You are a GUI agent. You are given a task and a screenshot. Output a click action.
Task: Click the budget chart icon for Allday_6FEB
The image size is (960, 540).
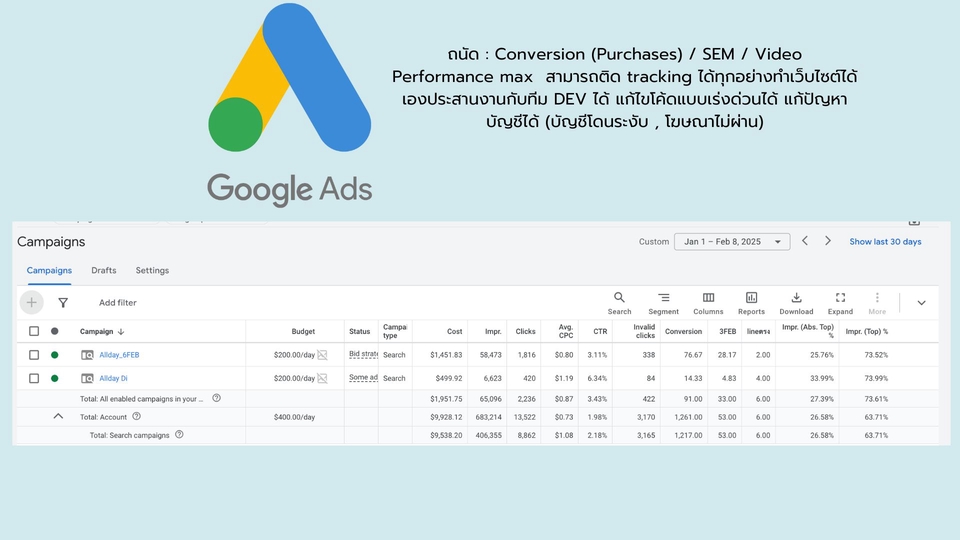point(323,354)
